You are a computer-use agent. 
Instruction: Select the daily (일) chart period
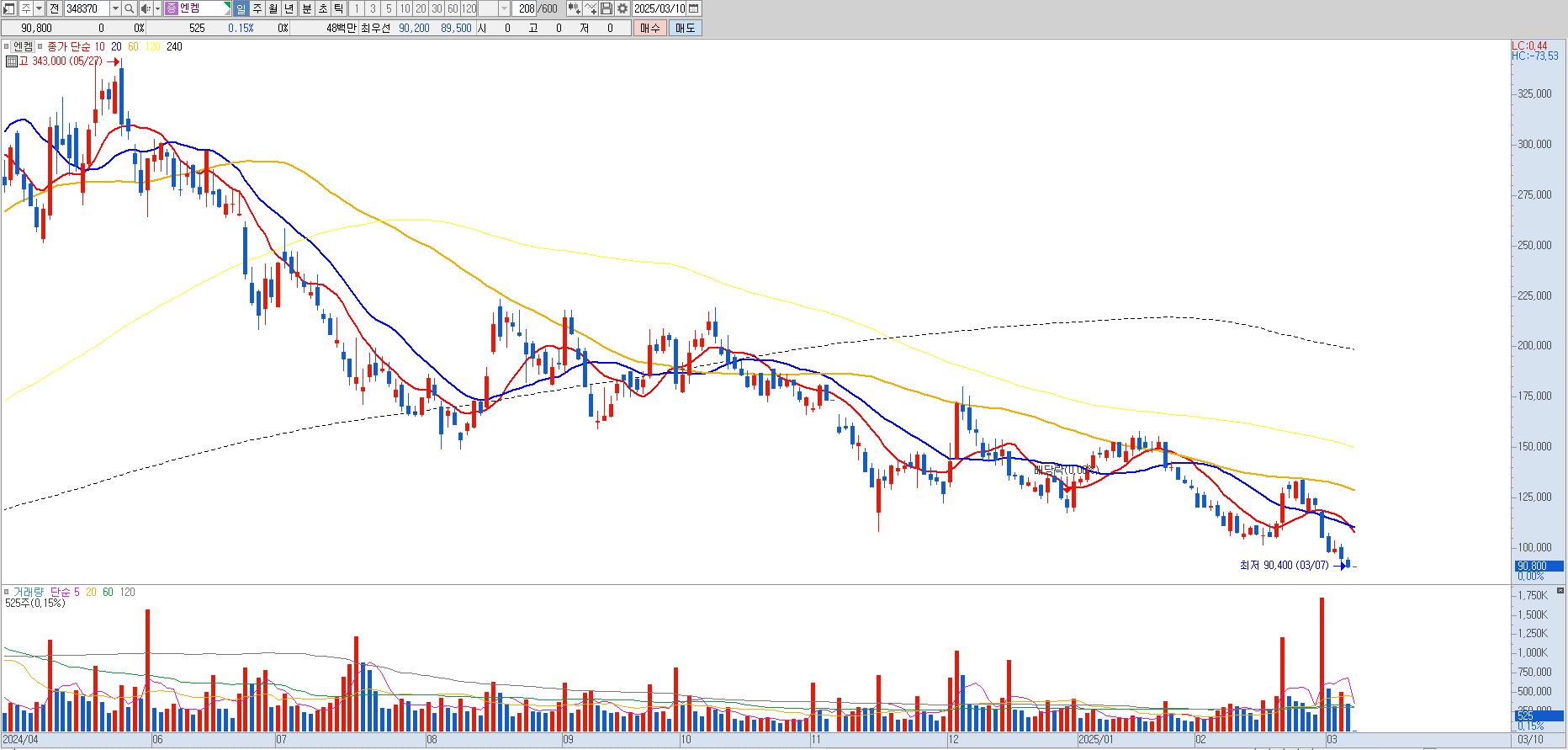(241, 8)
